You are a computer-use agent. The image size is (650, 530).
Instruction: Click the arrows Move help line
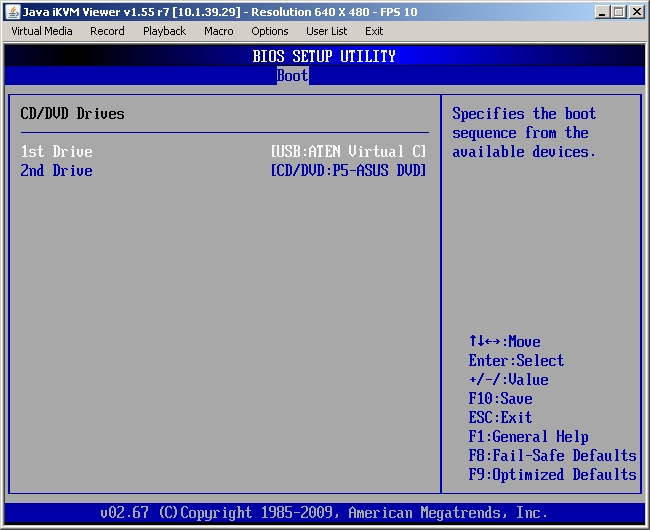pyautogui.click(x=504, y=341)
